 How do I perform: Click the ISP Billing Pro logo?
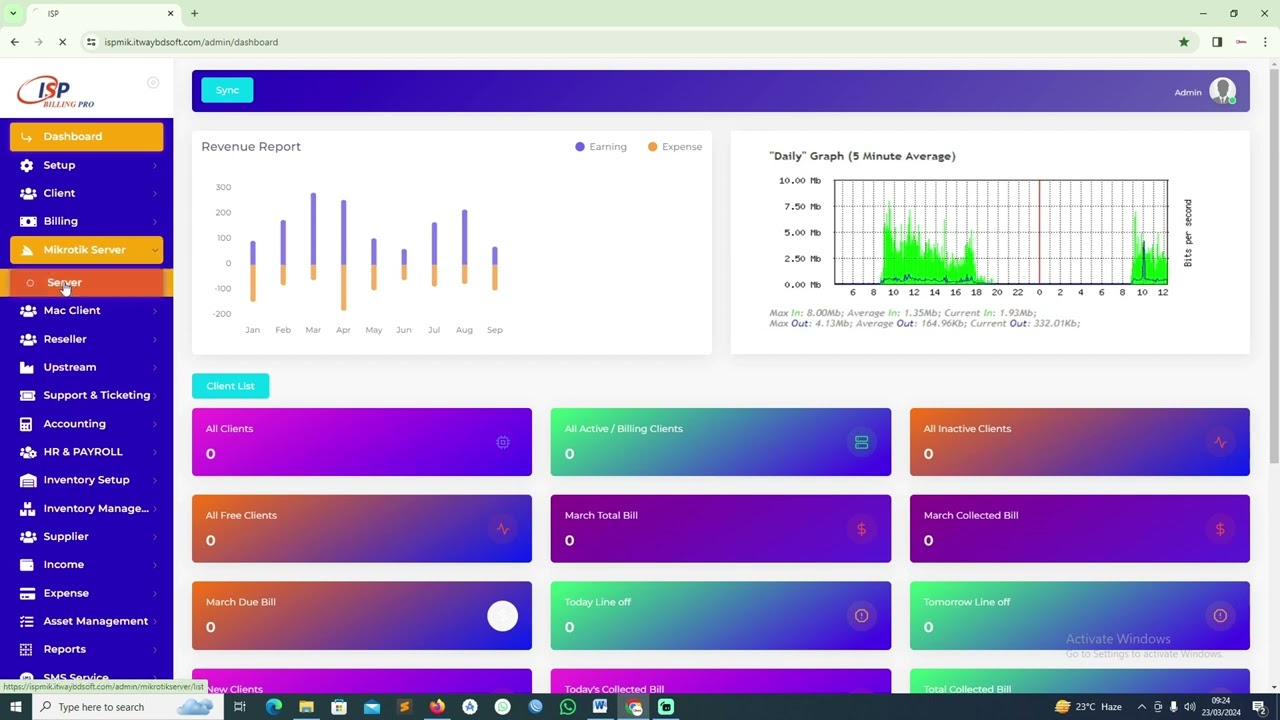pos(56,92)
